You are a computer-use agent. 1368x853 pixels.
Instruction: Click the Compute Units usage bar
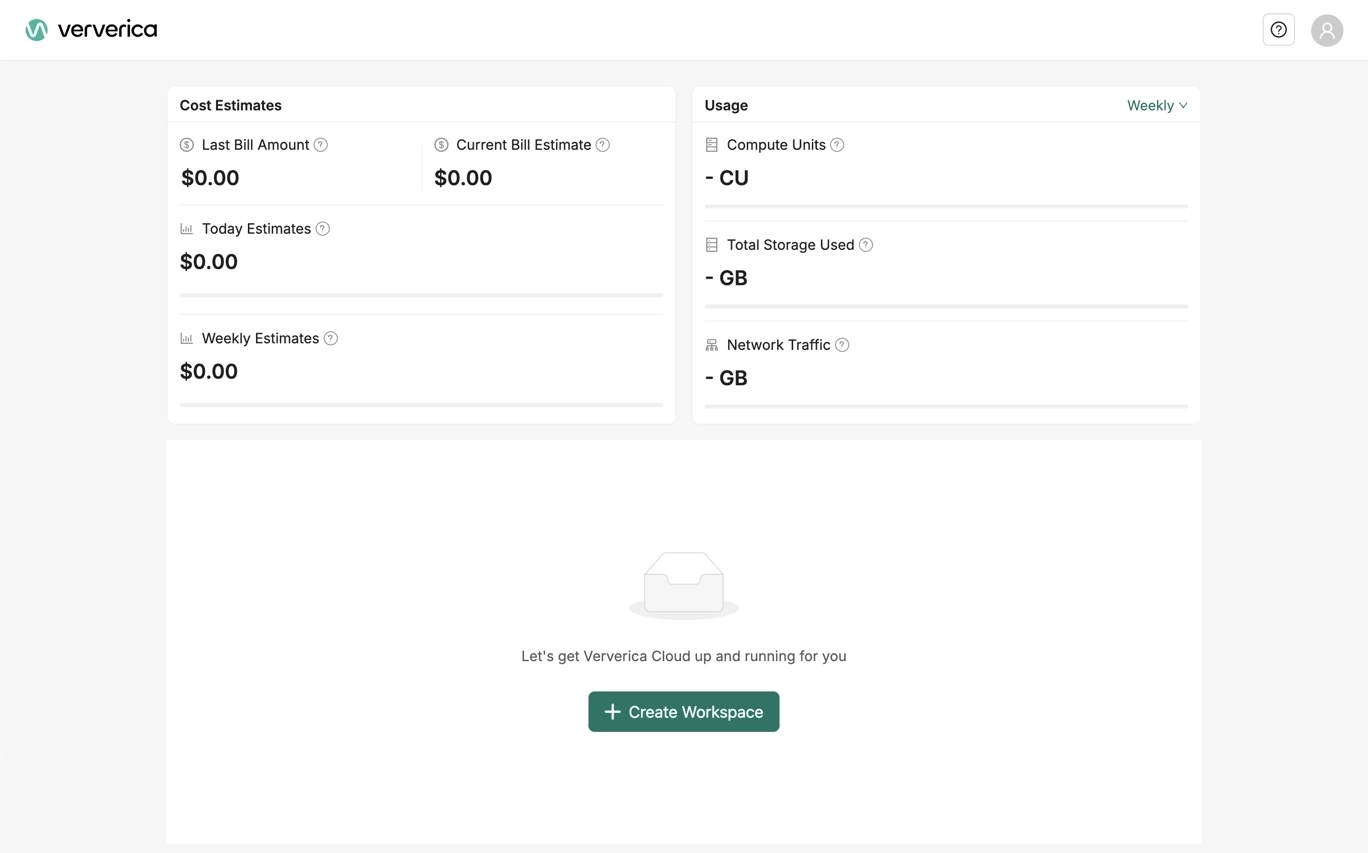(x=946, y=206)
